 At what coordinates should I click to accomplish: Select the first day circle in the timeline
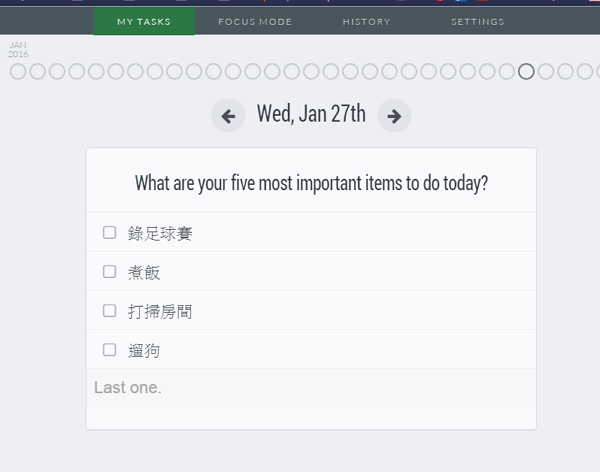(x=18, y=72)
